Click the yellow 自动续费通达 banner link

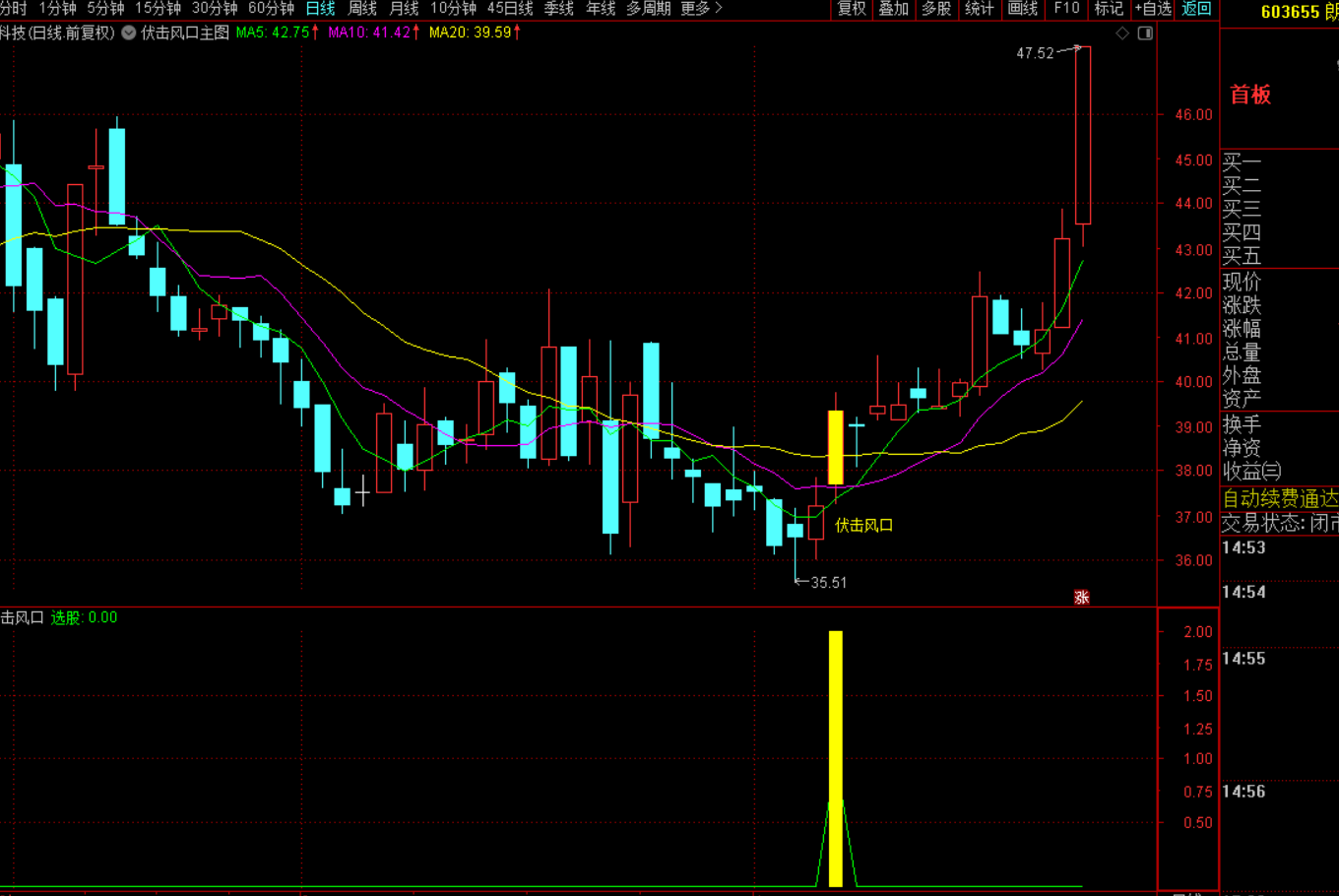click(x=1280, y=498)
